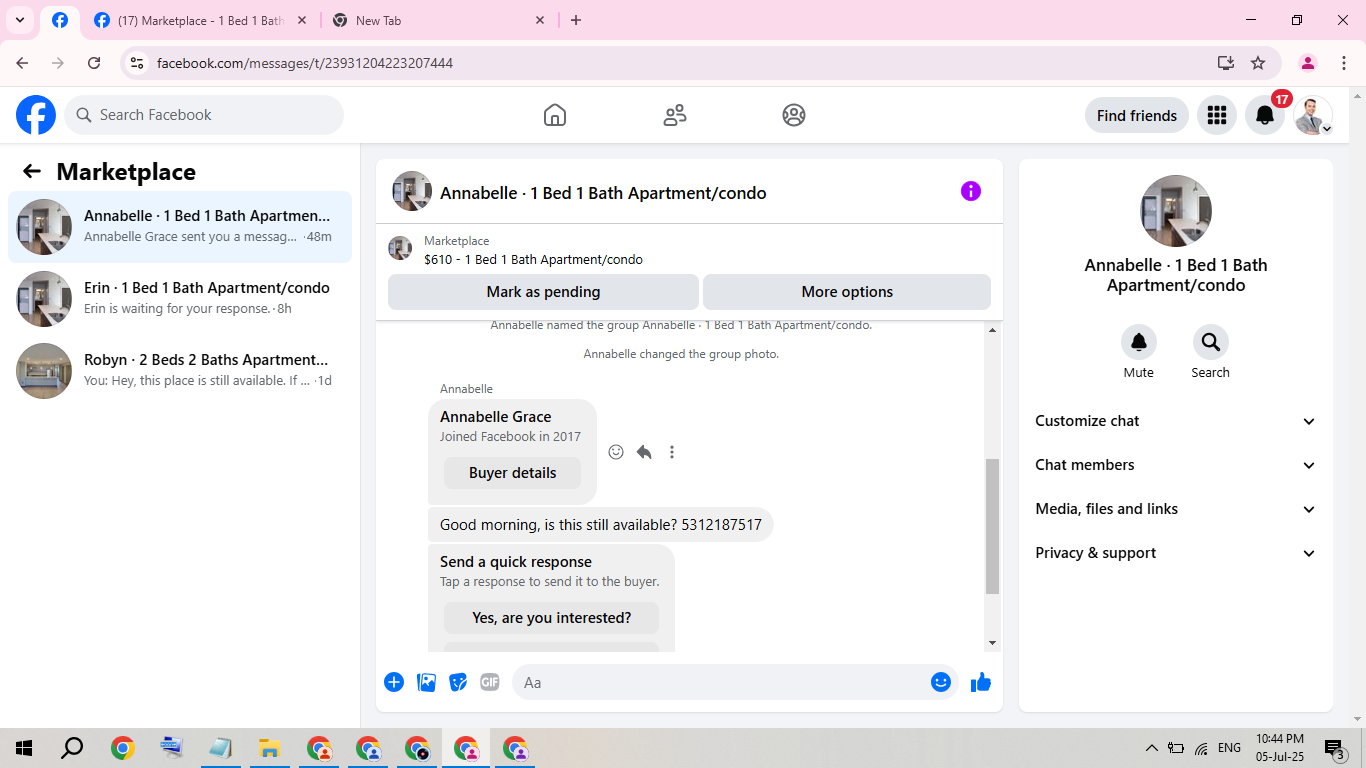Viewport: 1366px width, 768px height.
Task: Click the Chrome address bar URL
Action: point(305,63)
